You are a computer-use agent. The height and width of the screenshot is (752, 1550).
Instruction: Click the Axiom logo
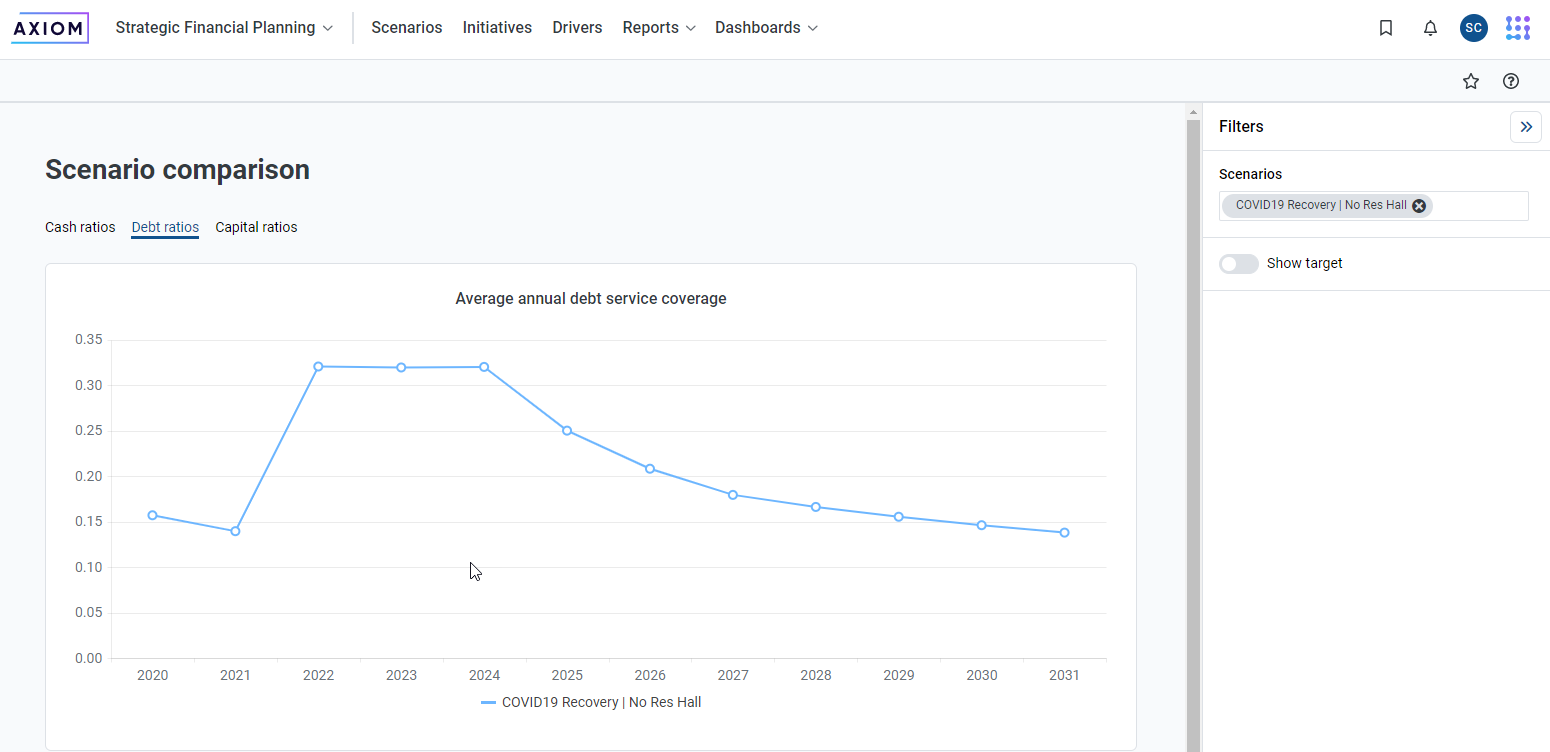[x=50, y=28]
